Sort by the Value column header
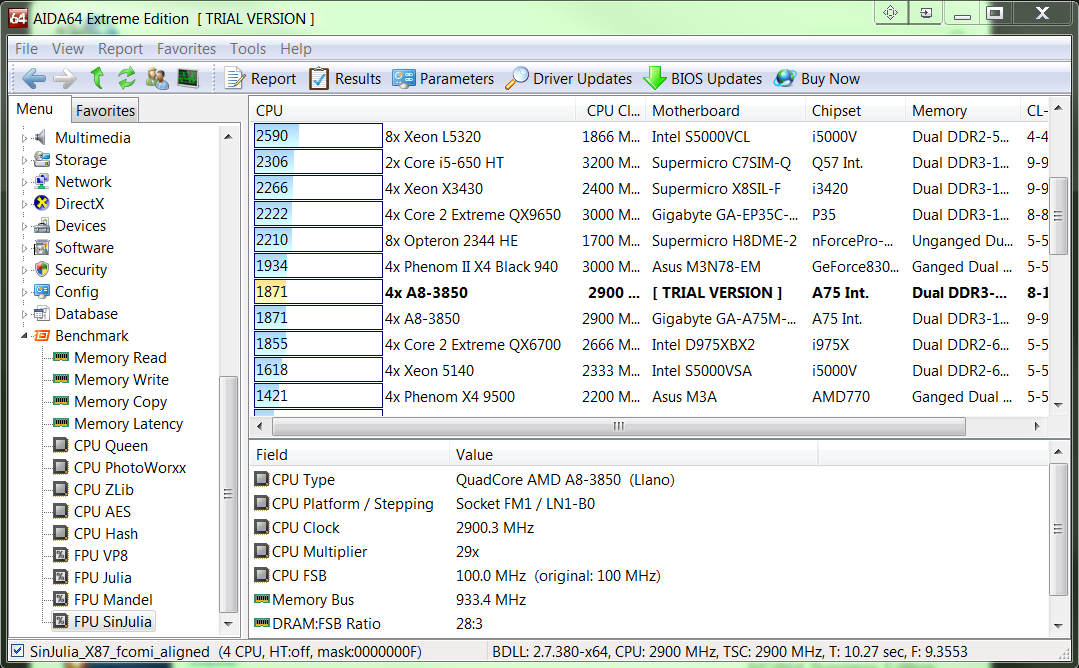Image resolution: width=1079 pixels, height=668 pixels. (x=634, y=455)
